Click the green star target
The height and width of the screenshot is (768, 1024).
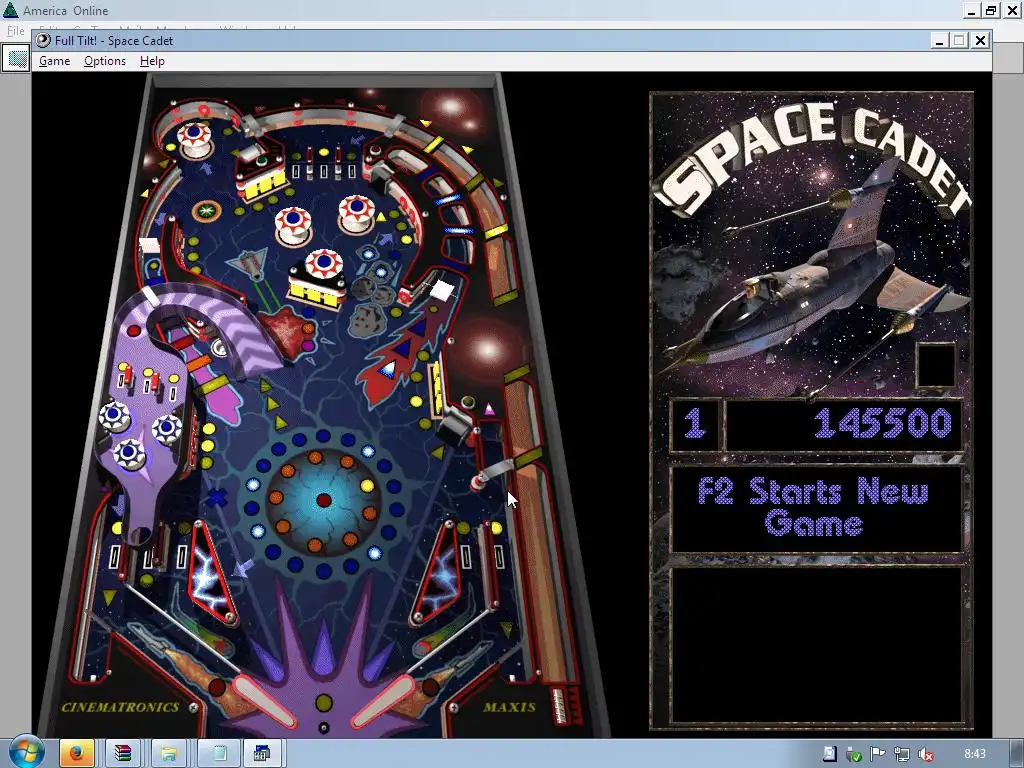click(206, 211)
